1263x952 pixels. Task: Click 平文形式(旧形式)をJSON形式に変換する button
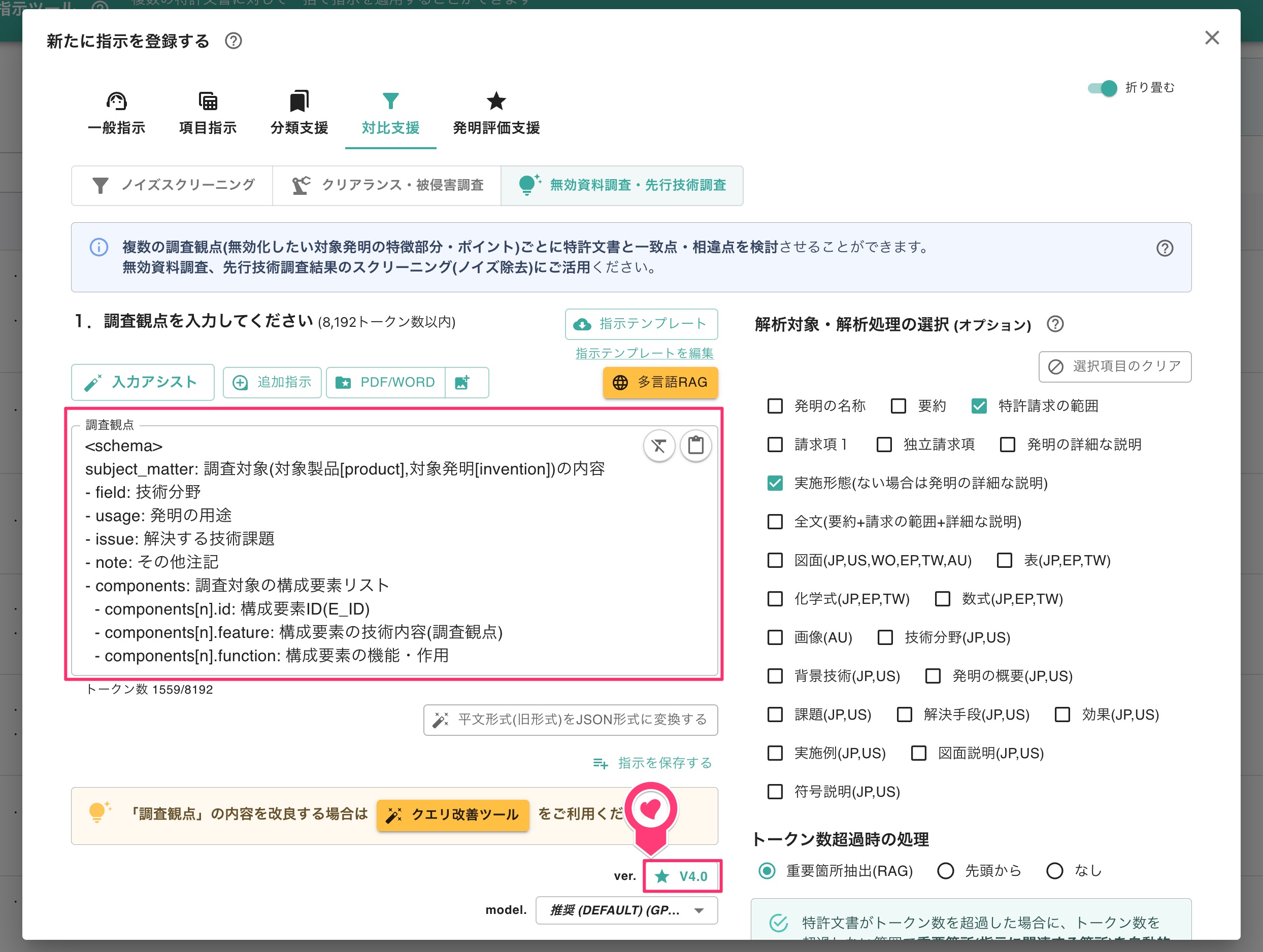pyautogui.click(x=571, y=720)
